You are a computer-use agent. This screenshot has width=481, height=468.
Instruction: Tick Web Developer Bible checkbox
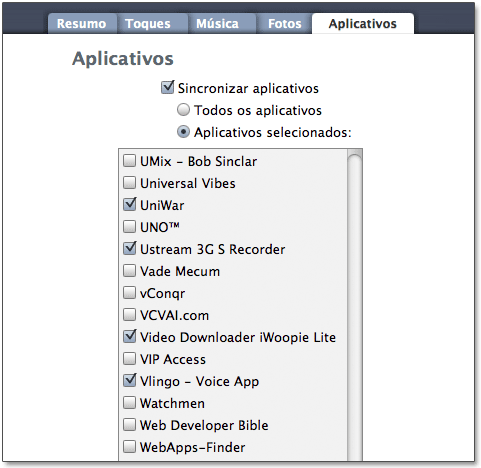tap(129, 425)
